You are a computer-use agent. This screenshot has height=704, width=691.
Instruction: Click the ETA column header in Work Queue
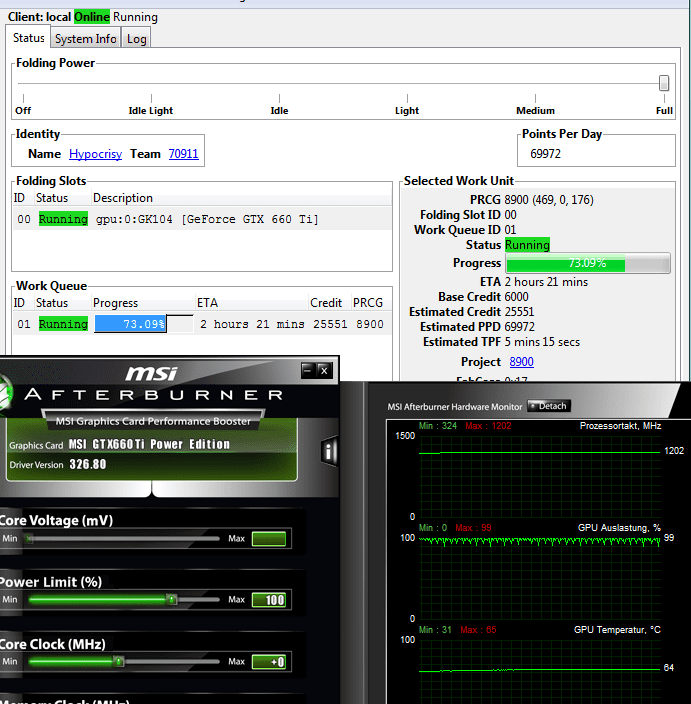(207, 303)
